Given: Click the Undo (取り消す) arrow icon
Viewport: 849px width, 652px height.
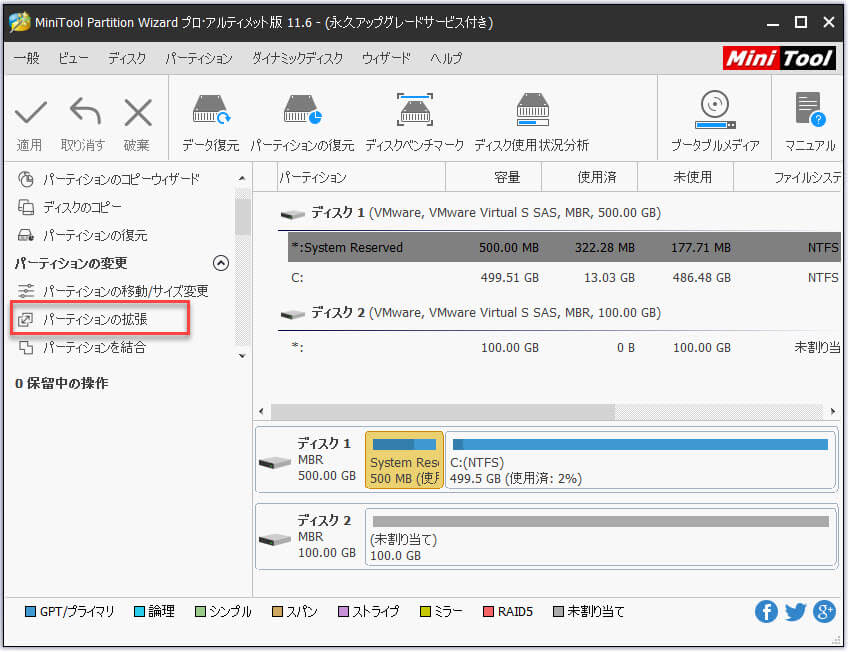Looking at the screenshot, I should (83, 113).
